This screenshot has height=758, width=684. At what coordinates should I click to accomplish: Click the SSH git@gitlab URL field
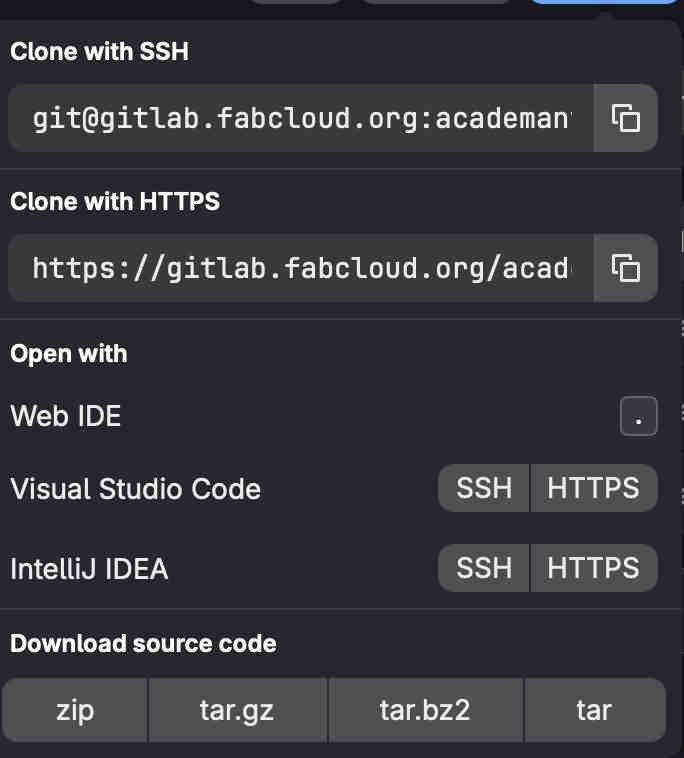[301, 118]
